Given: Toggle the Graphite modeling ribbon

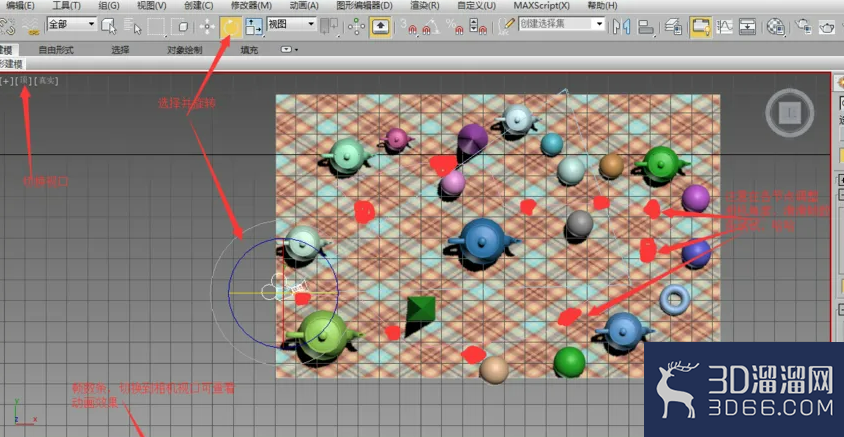Looking at the screenshot, I should 700,27.
